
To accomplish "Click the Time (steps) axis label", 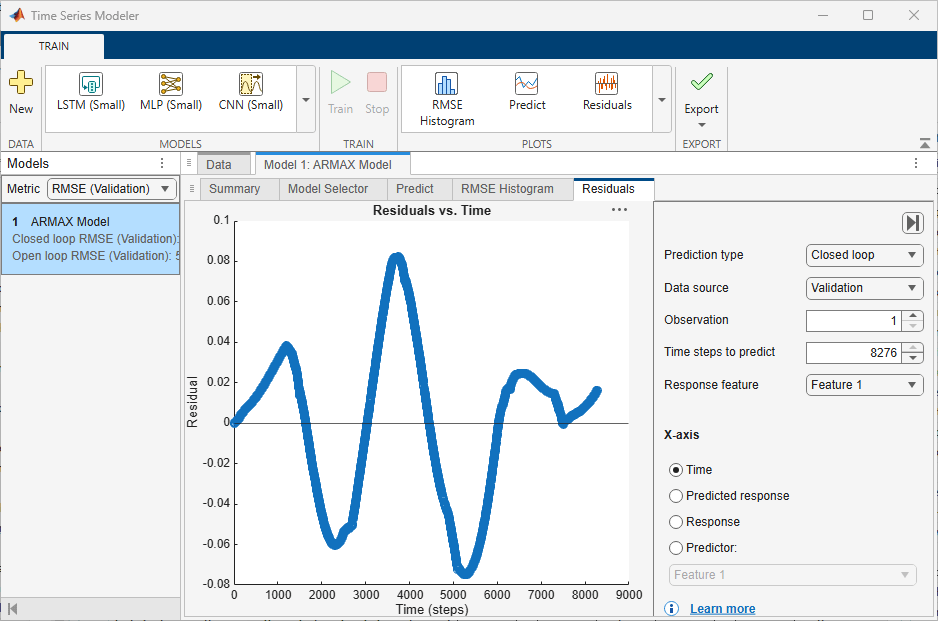I will (432, 609).
